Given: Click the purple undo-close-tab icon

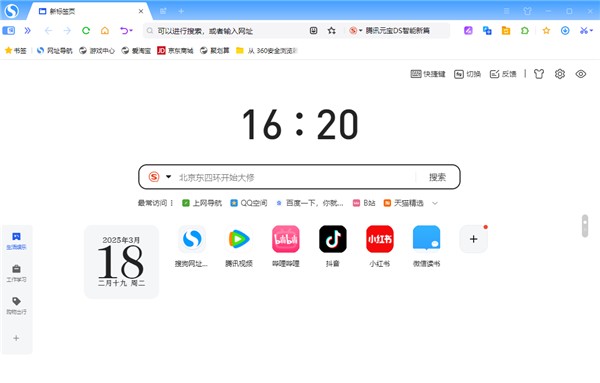Looking at the screenshot, I should (x=124, y=31).
